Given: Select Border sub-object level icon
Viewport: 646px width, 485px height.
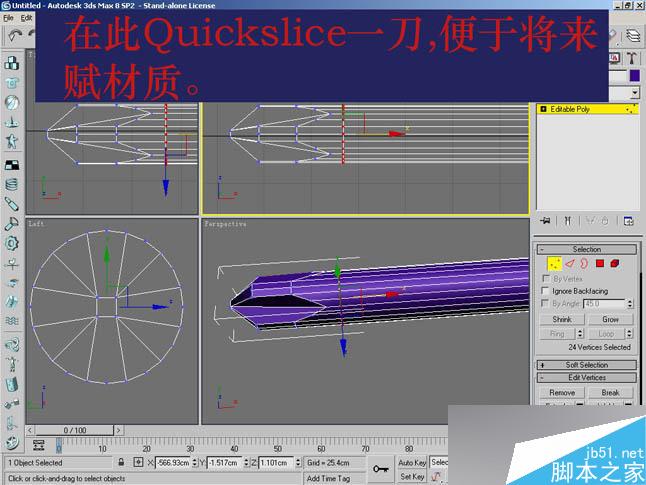Looking at the screenshot, I should click(584, 263).
